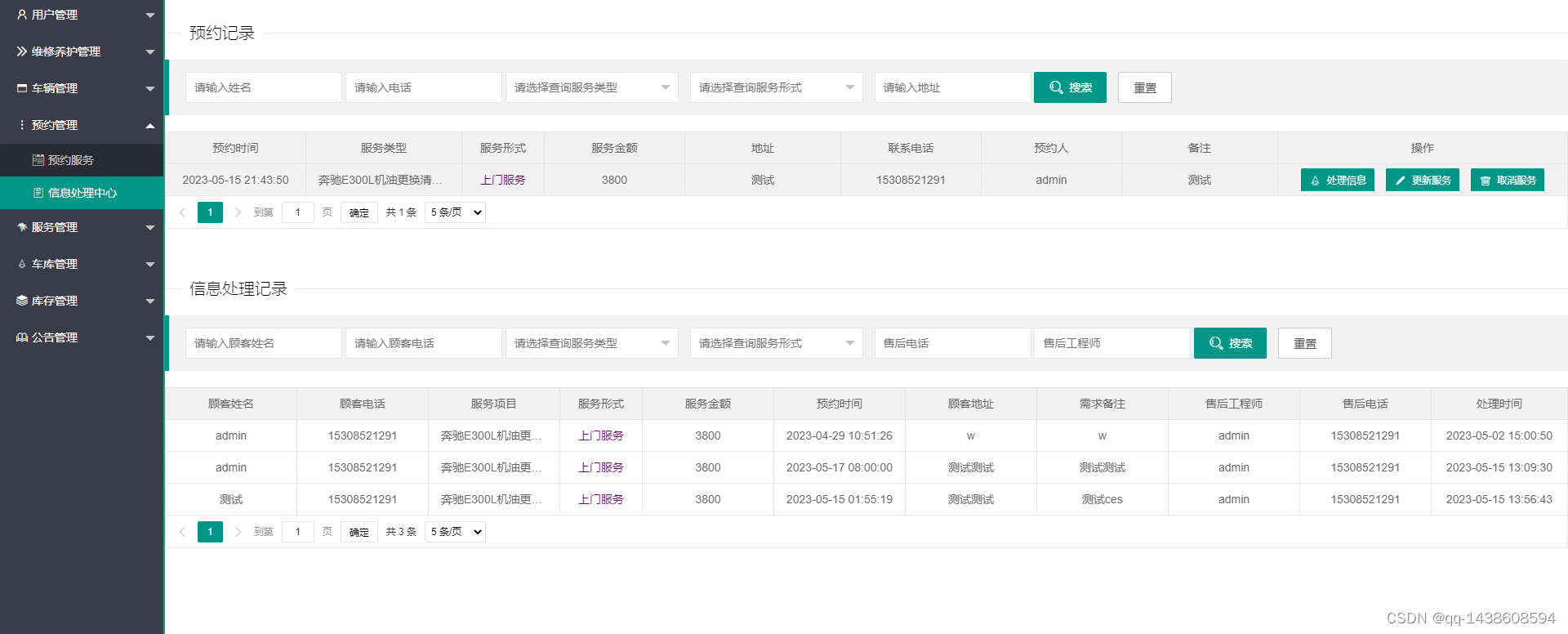Click 确定 in 预约记录 pagination
The height and width of the screenshot is (634, 1568).
(x=359, y=212)
